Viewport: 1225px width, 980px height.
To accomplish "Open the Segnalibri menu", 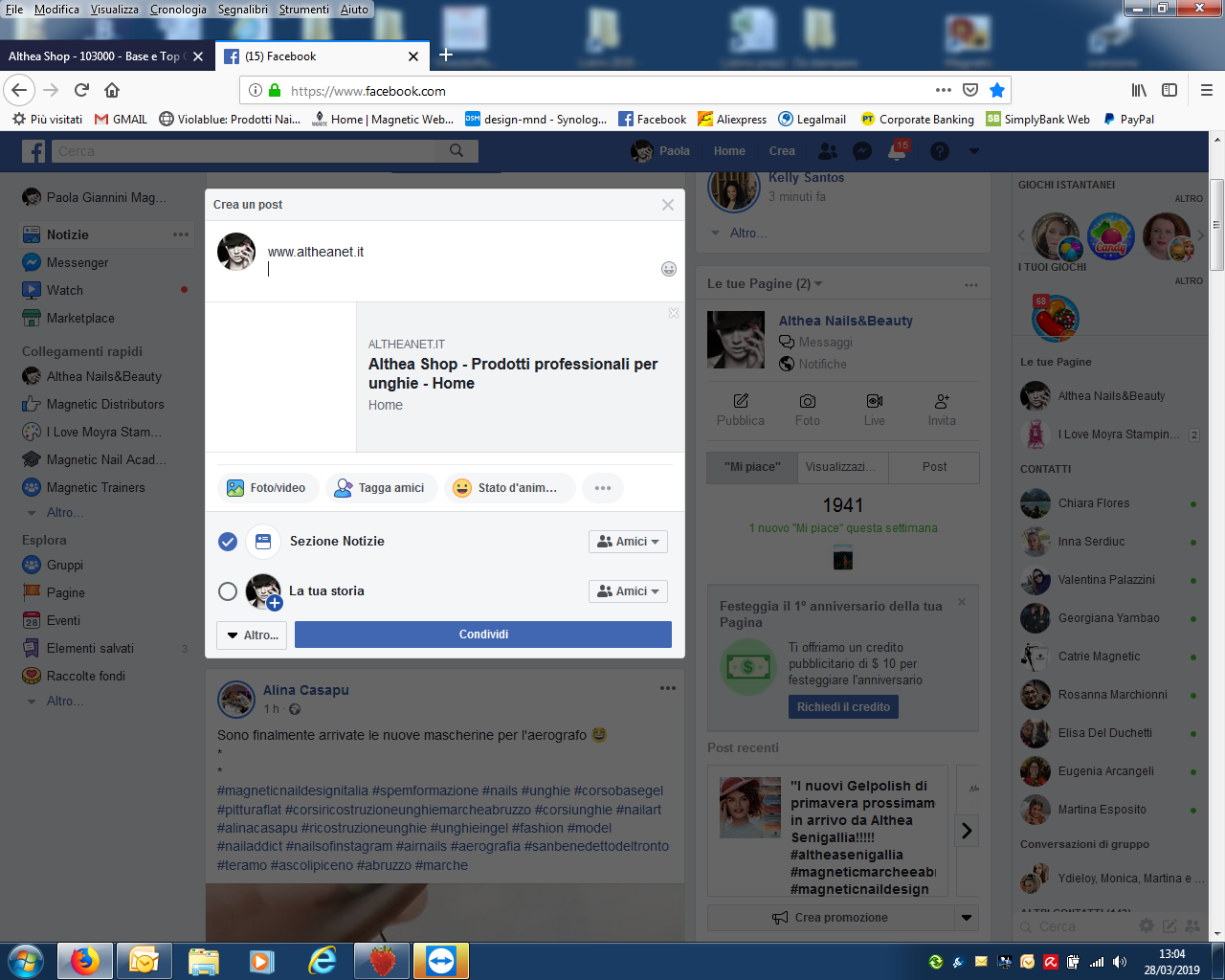I will [x=243, y=10].
